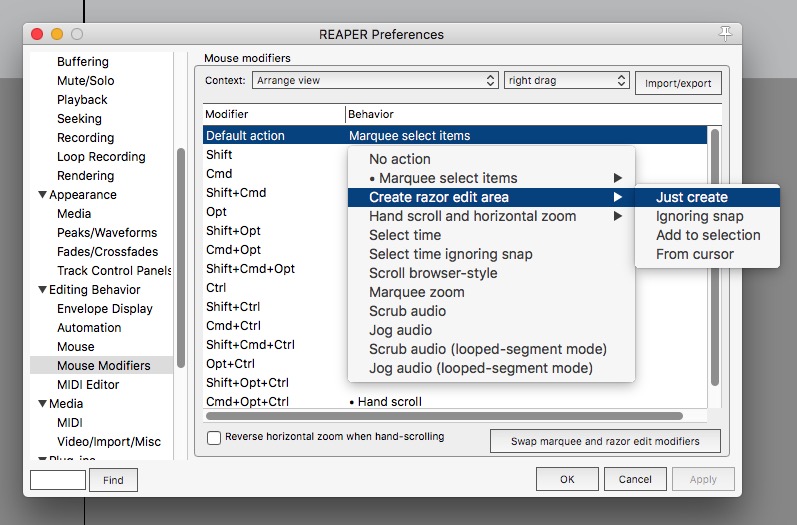Choose Marquee zoom option
797x525 pixels.
pos(491,292)
